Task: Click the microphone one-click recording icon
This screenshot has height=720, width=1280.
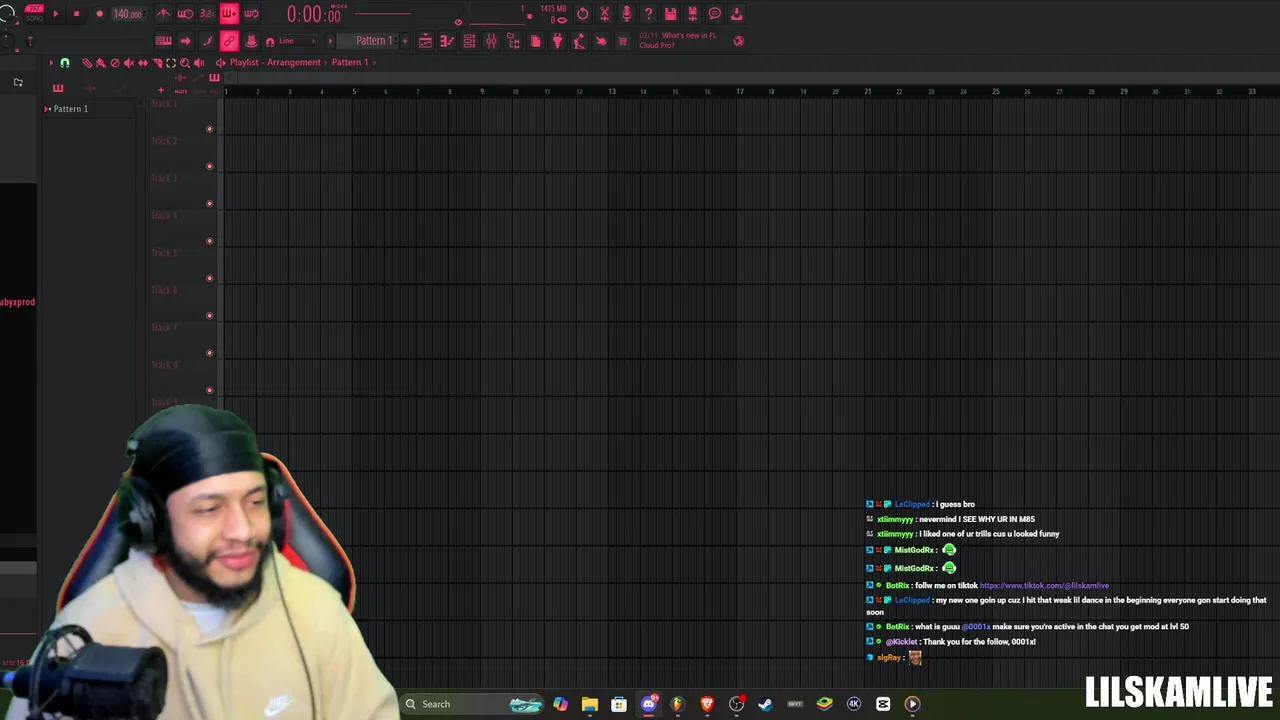Action: (x=626, y=14)
